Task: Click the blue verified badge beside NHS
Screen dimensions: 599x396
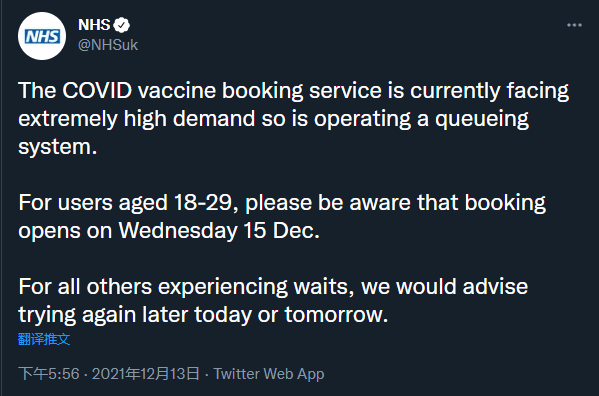Action: tap(122, 25)
